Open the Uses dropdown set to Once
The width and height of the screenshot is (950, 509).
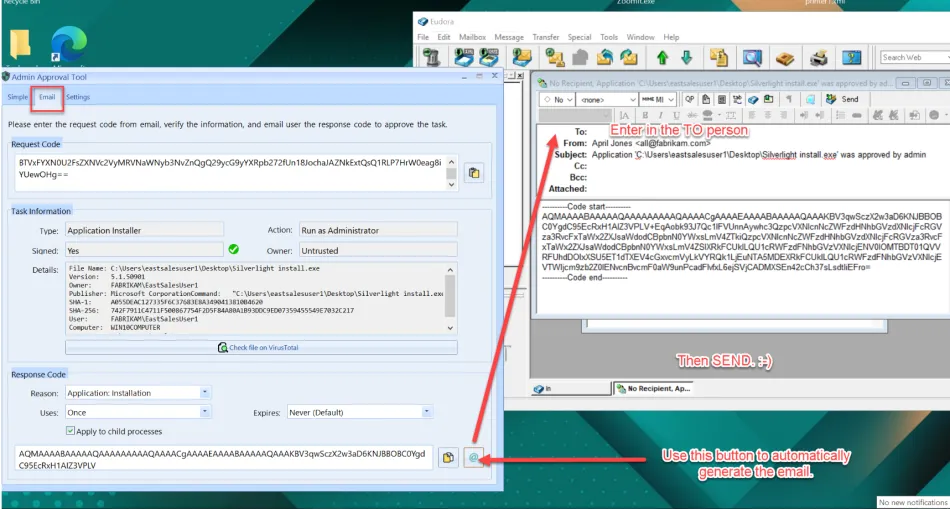click(205, 412)
